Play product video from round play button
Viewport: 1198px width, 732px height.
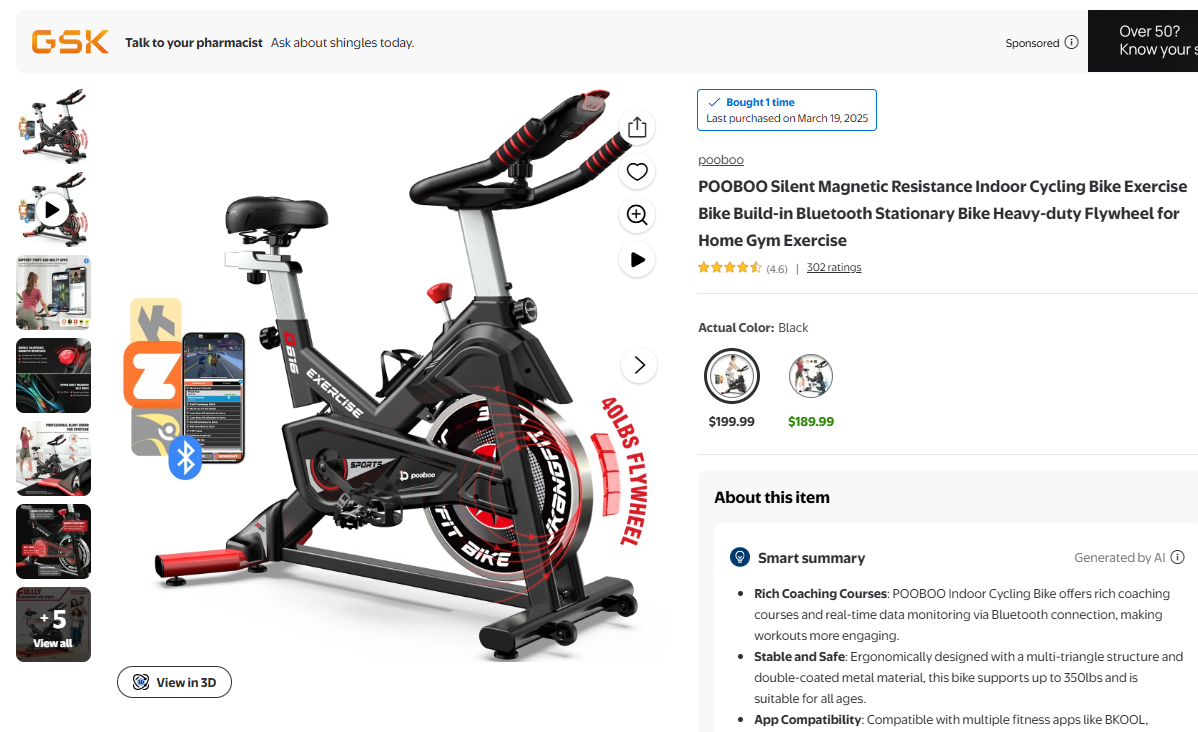637,260
